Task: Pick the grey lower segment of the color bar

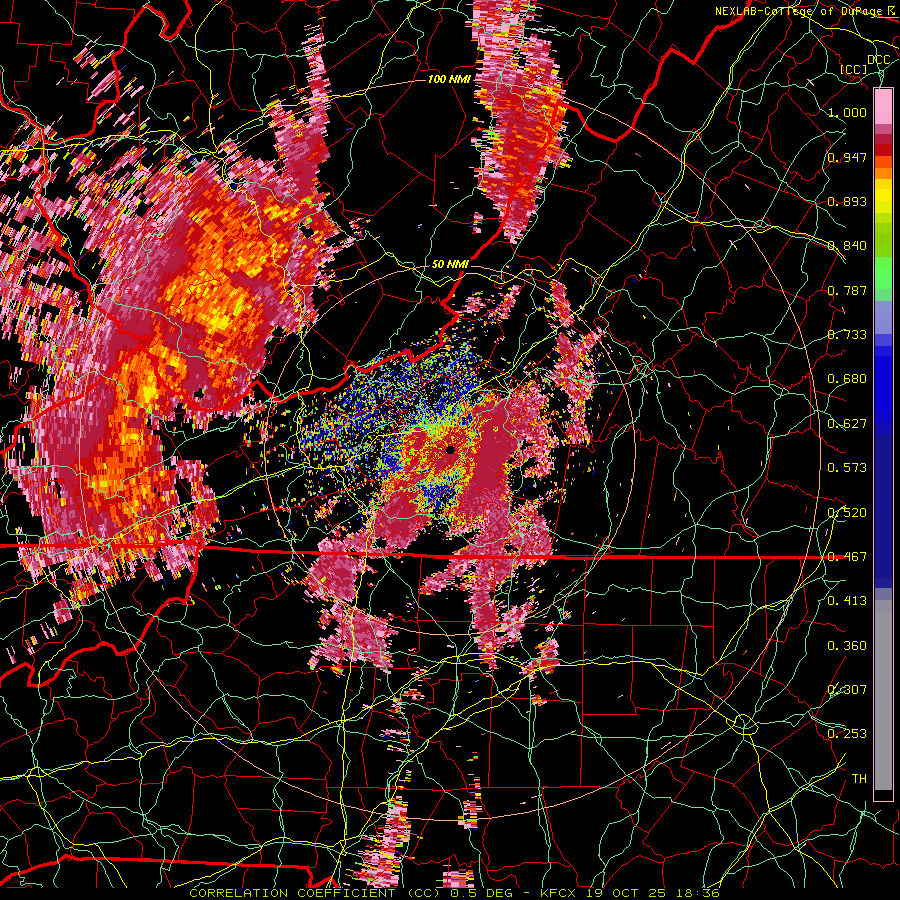Action: coord(883,695)
